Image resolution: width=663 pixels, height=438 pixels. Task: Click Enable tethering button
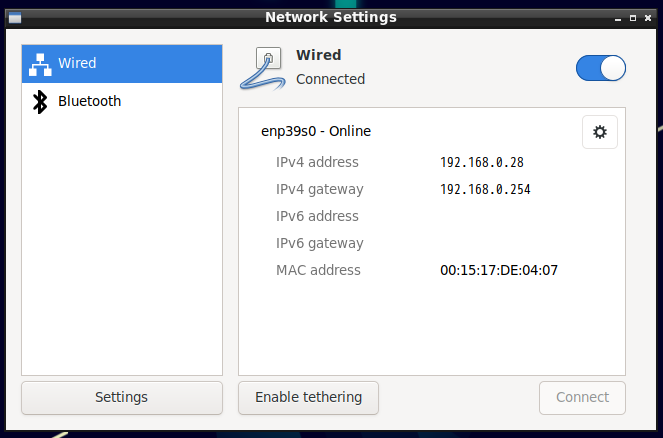coord(308,398)
